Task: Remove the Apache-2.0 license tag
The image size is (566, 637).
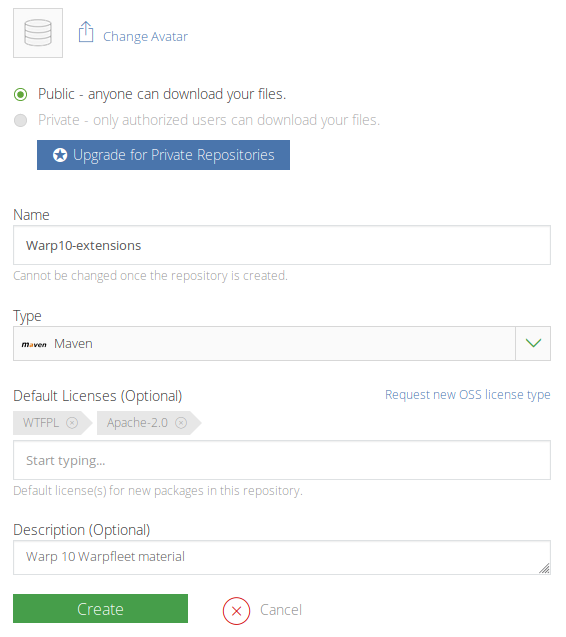Action: (x=181, y=423)
